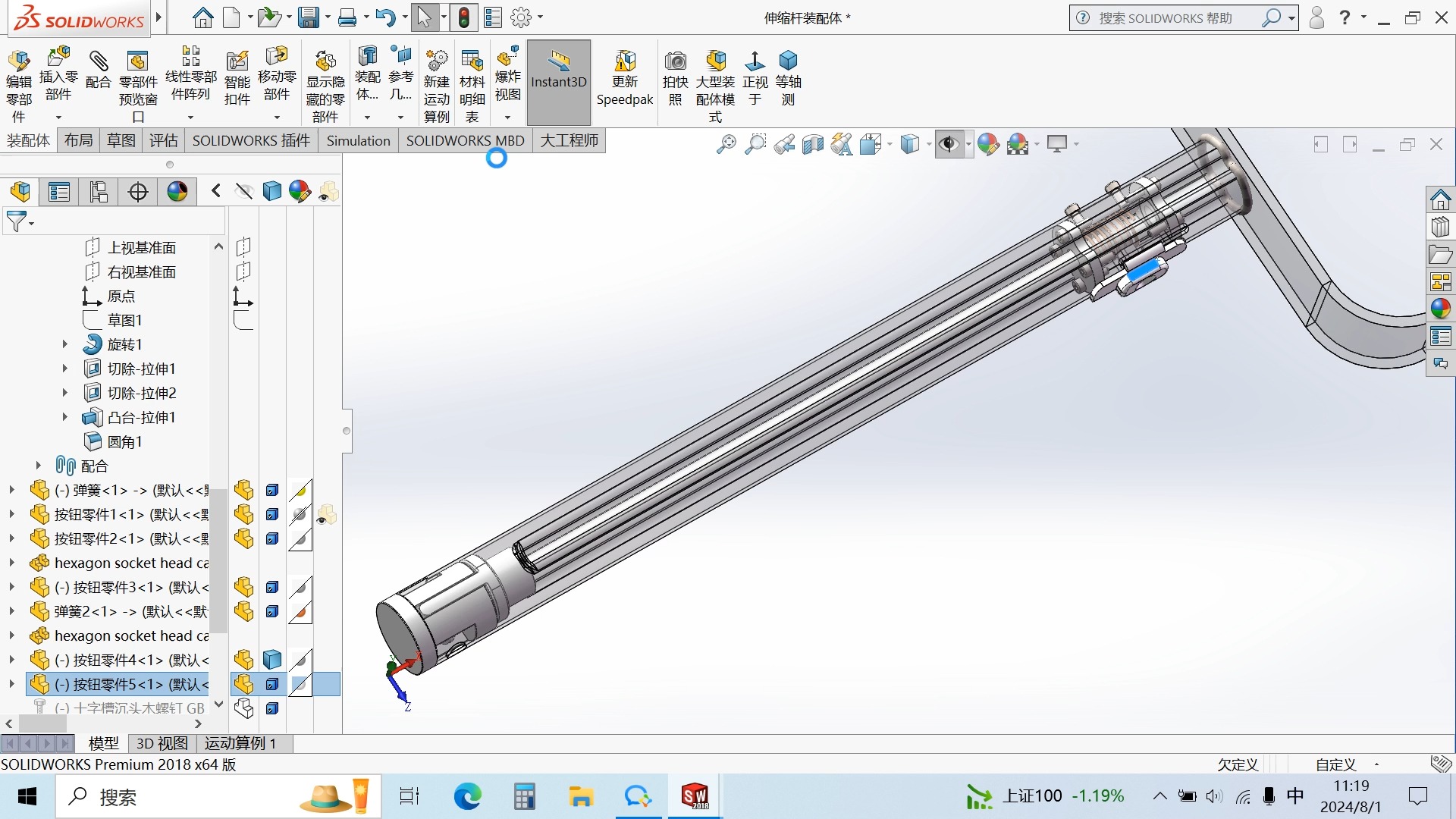Image resolution: width=1456 pixels, height=819 pixels.
Task: Toggle display mode icon for 按钮零件4
Action: coord(272,660)
